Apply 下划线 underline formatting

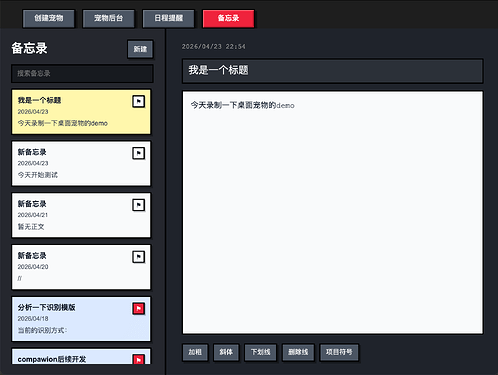pyautogui.click(x=261, y=352)
